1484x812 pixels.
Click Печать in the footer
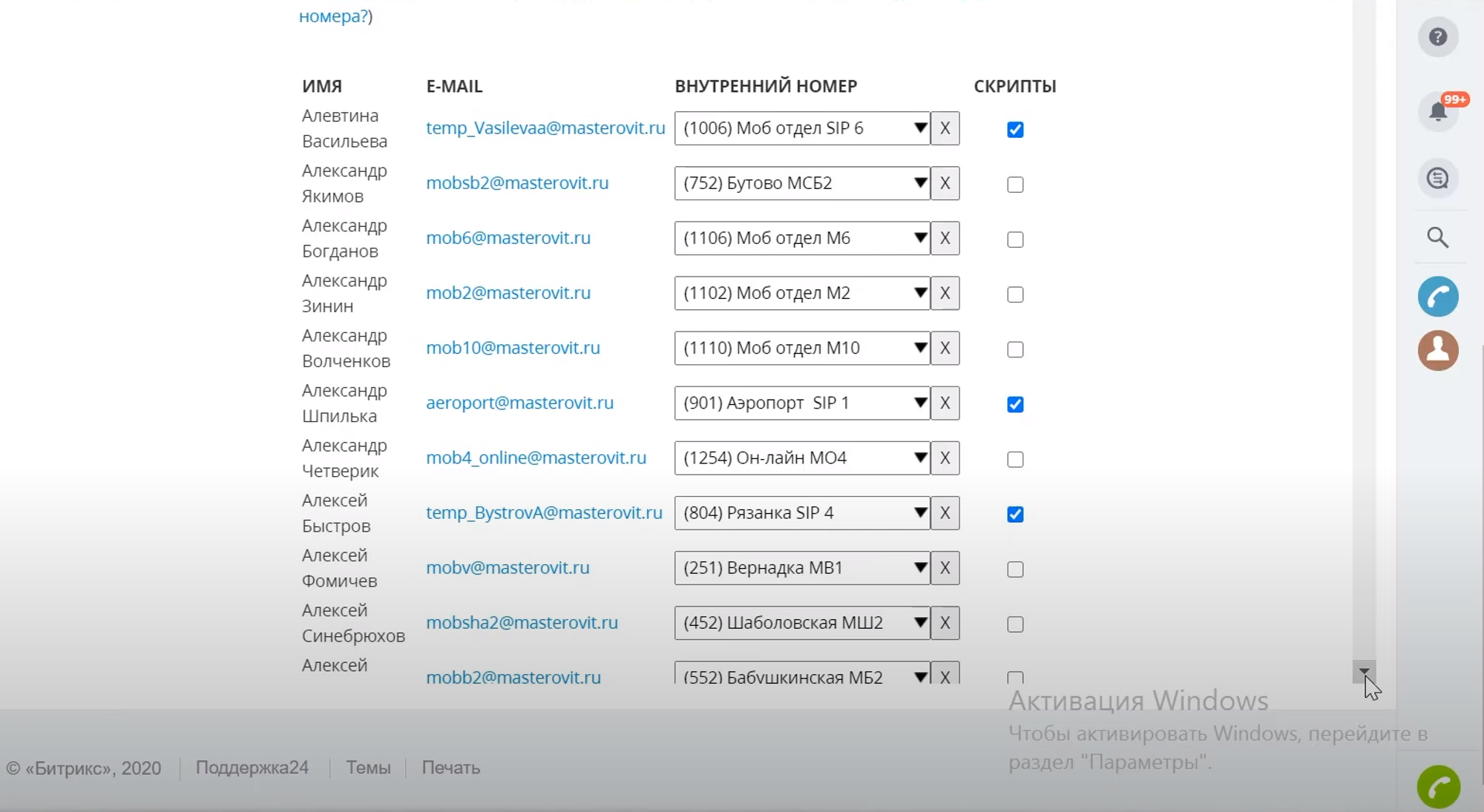(450, 768)
